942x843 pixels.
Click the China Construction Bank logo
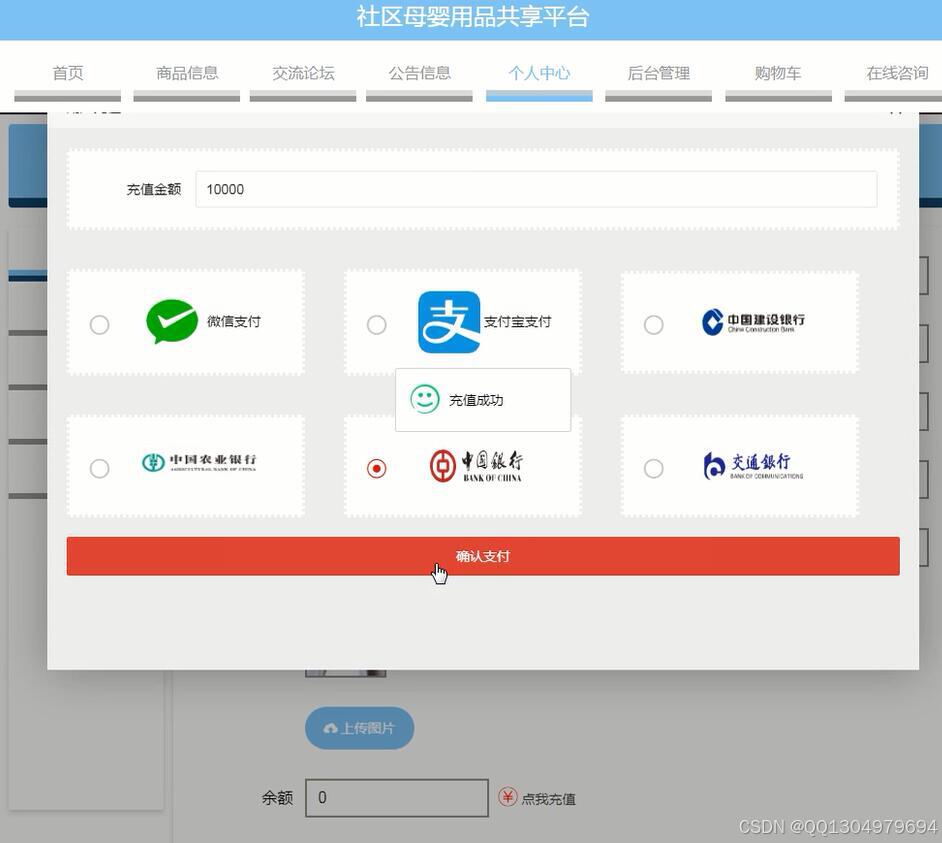click(x=753, y=321)
